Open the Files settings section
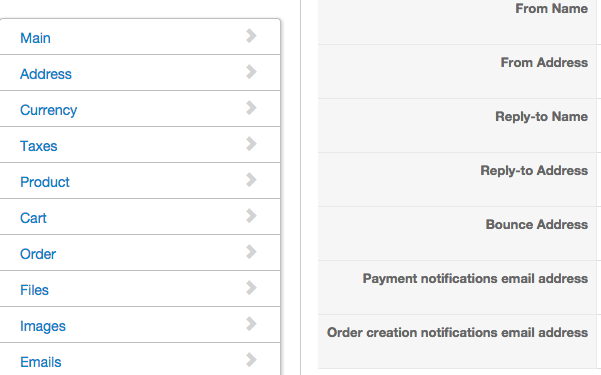Screen dimensions: 601x375 pyautogui.click(x=34, y=290)
